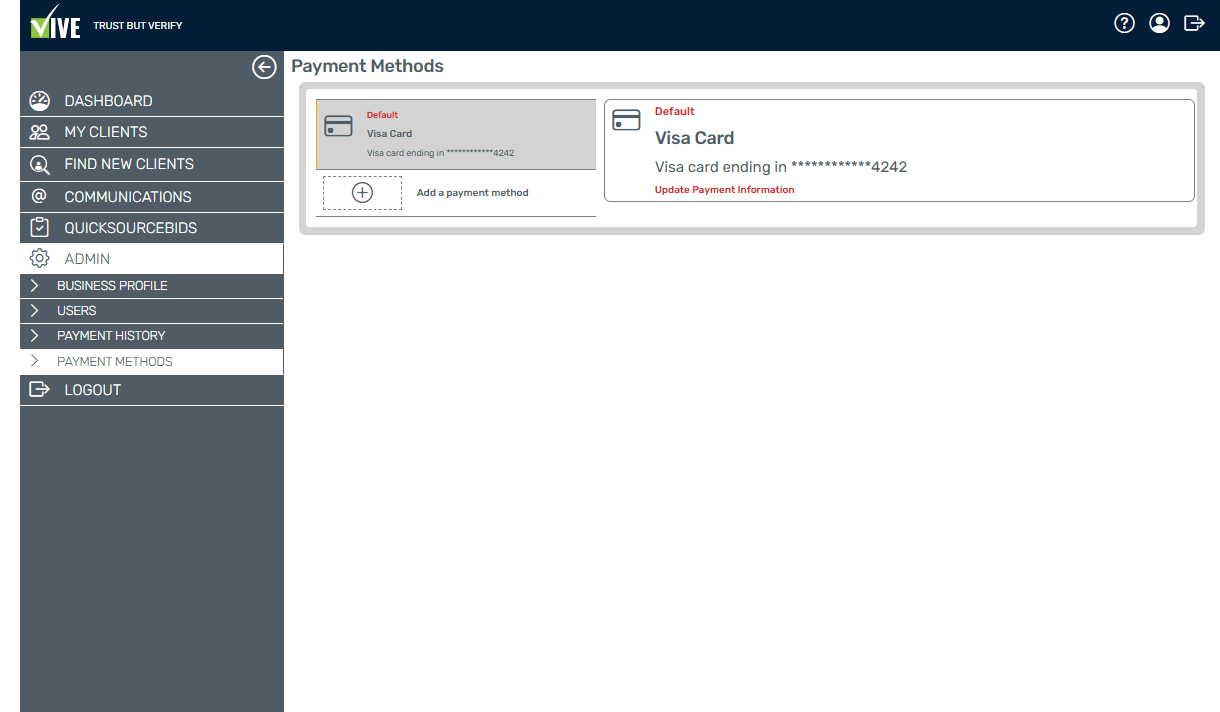Image resolution: width=1220 pixels, height=712 pixels.
Task: Click large Visa card ending in 4242 text
Action: point(781,167)
